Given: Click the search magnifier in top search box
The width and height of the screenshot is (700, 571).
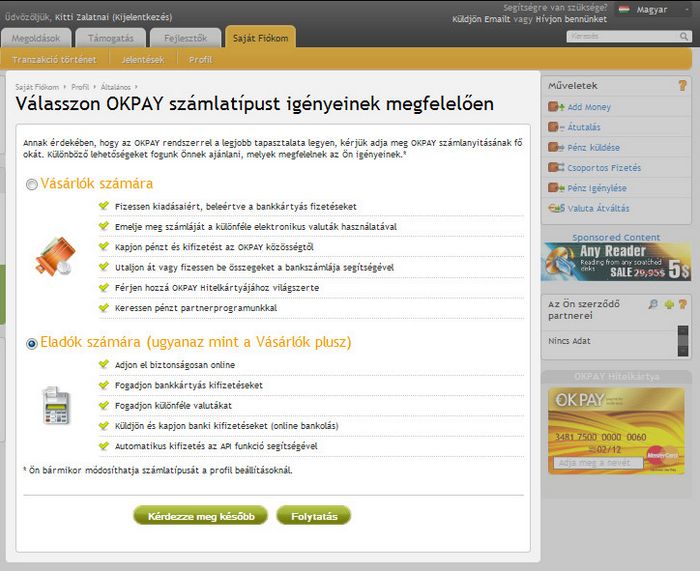Looking at the screenshot, I should tap(684, 37).
